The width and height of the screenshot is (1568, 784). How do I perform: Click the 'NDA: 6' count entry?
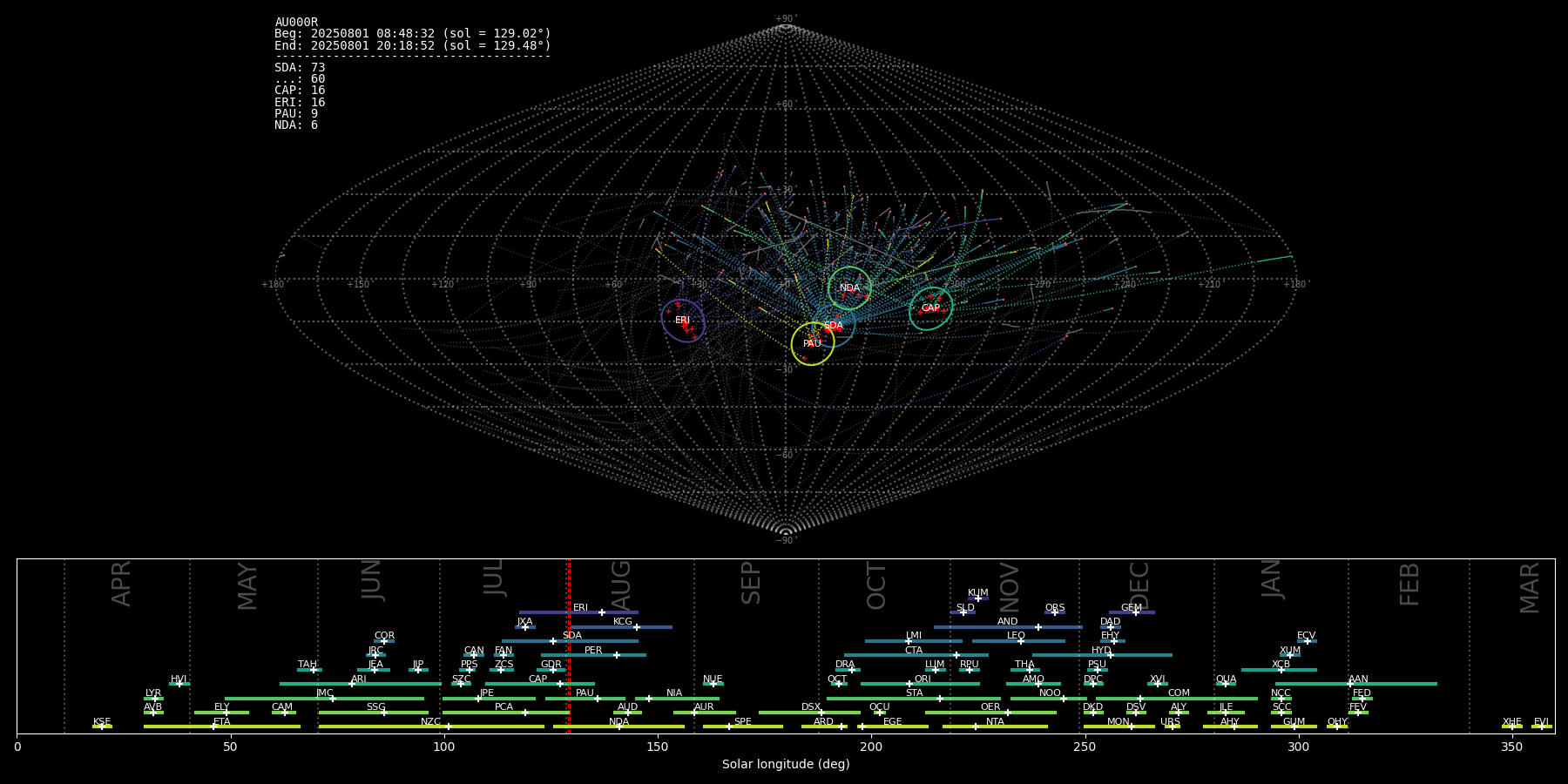[296, 125]
